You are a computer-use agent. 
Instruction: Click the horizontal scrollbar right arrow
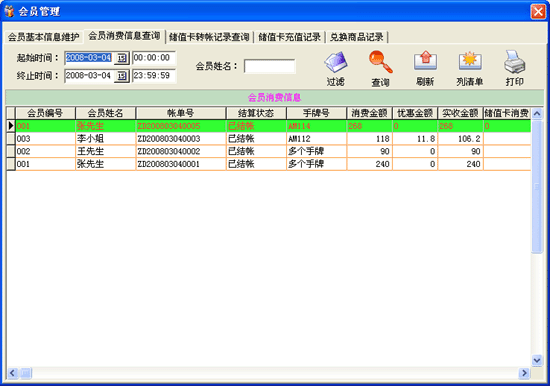pyautogui.click(x=524, y=373)
